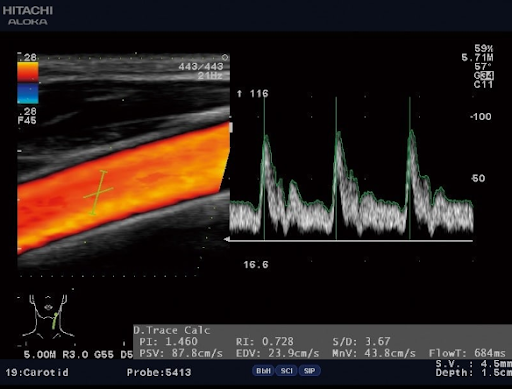Click the sample volume caliper cross in vessel

[98, 192]
